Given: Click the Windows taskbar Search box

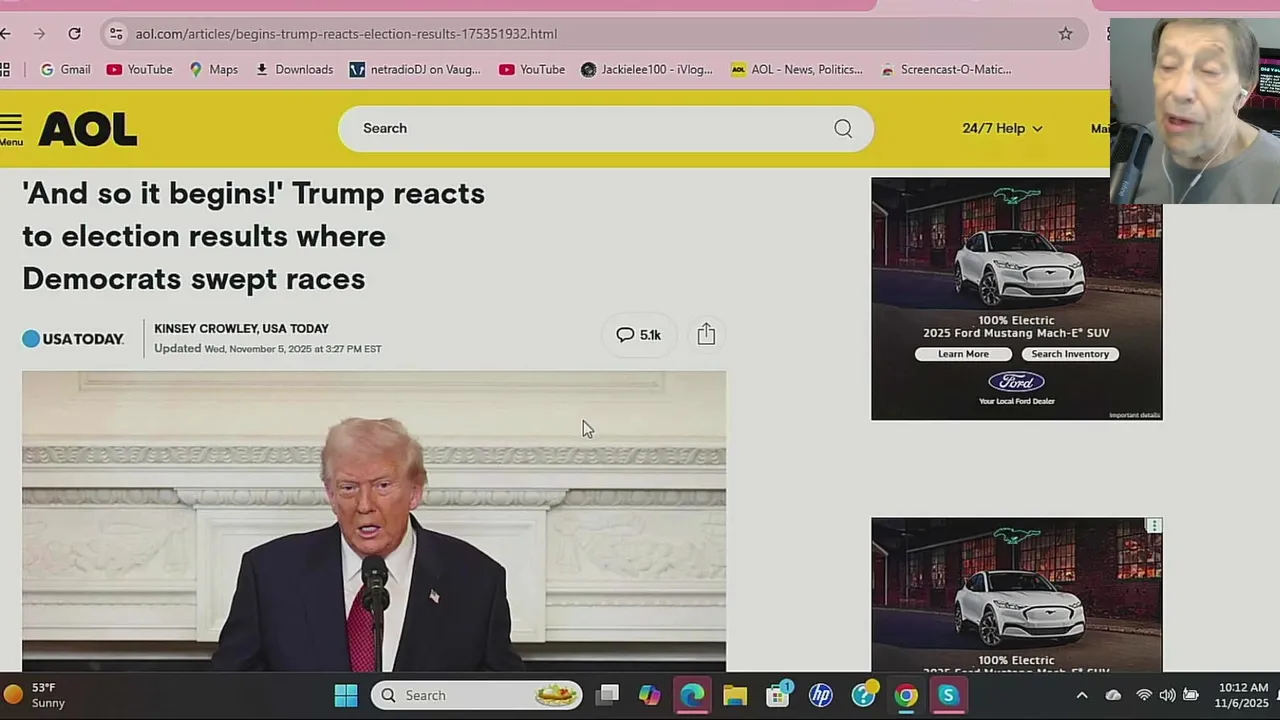Looking at the screenshot, I should [x=477, y=695].
